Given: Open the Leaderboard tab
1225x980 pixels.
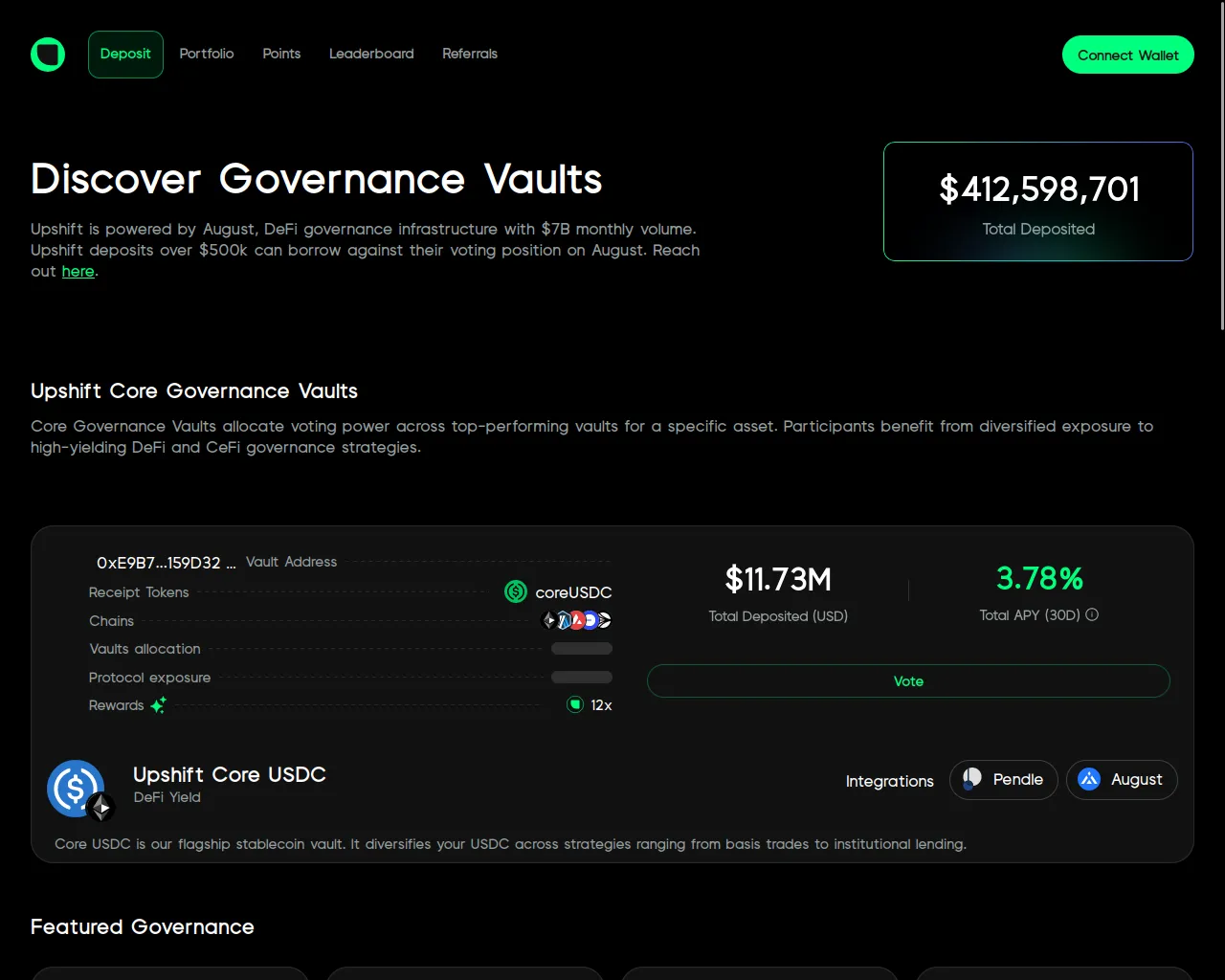Looking at the screenshot, I should pyautogui.click(x=371, y=55).
